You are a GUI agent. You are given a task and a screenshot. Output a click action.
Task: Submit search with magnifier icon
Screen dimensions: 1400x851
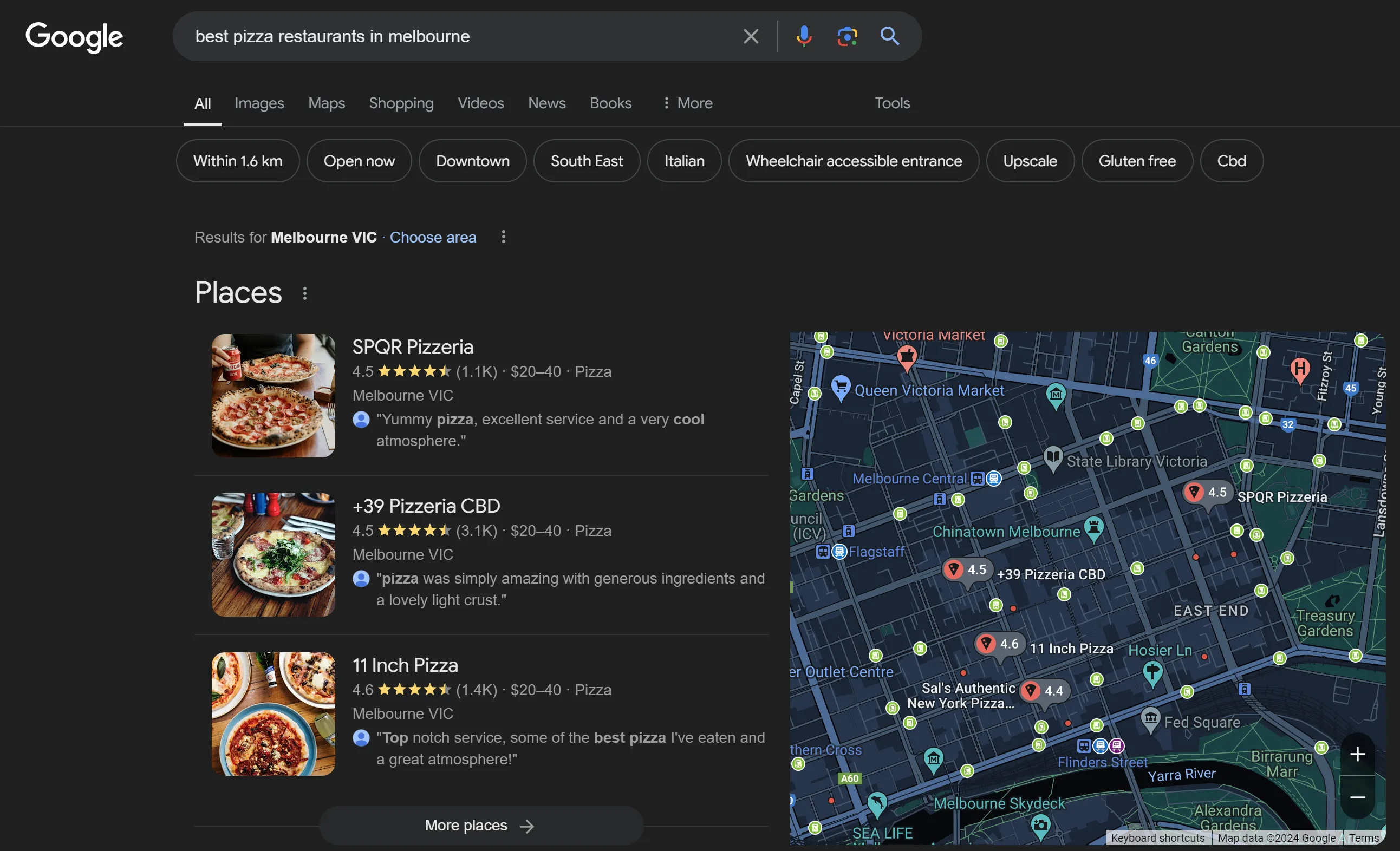pos(890,36)
